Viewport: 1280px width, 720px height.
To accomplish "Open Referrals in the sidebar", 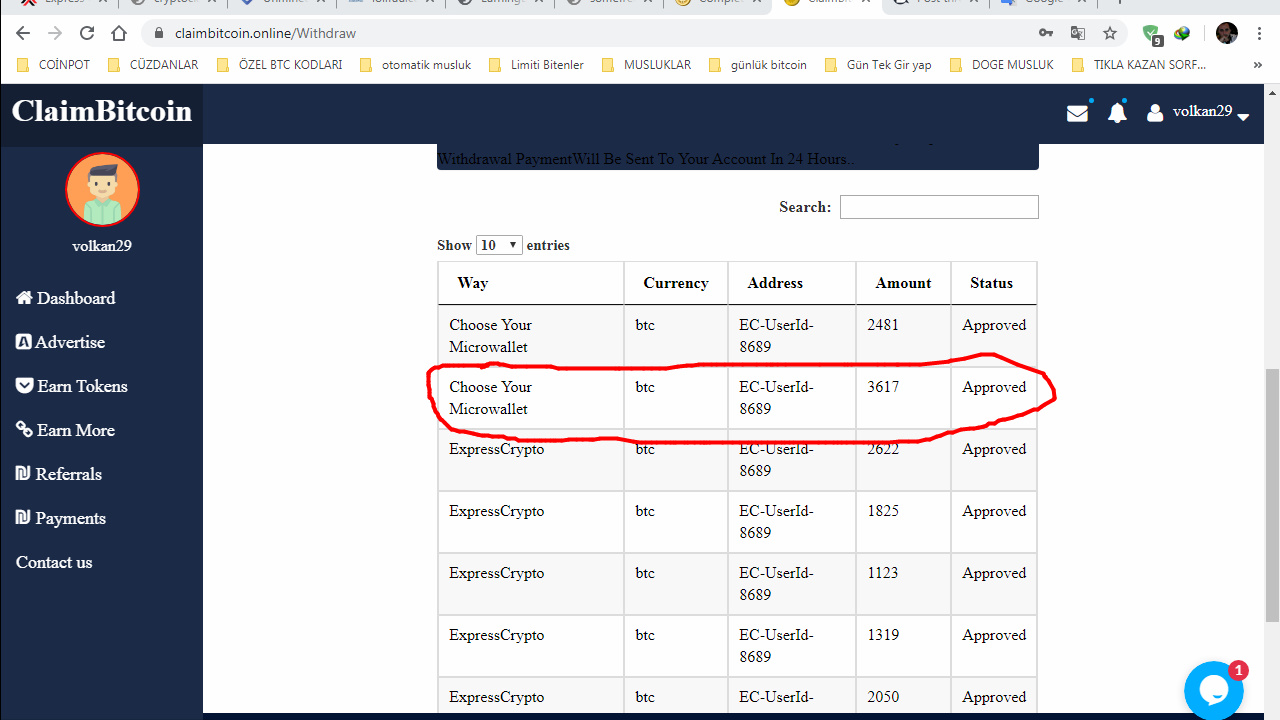I will pos(59,474).
